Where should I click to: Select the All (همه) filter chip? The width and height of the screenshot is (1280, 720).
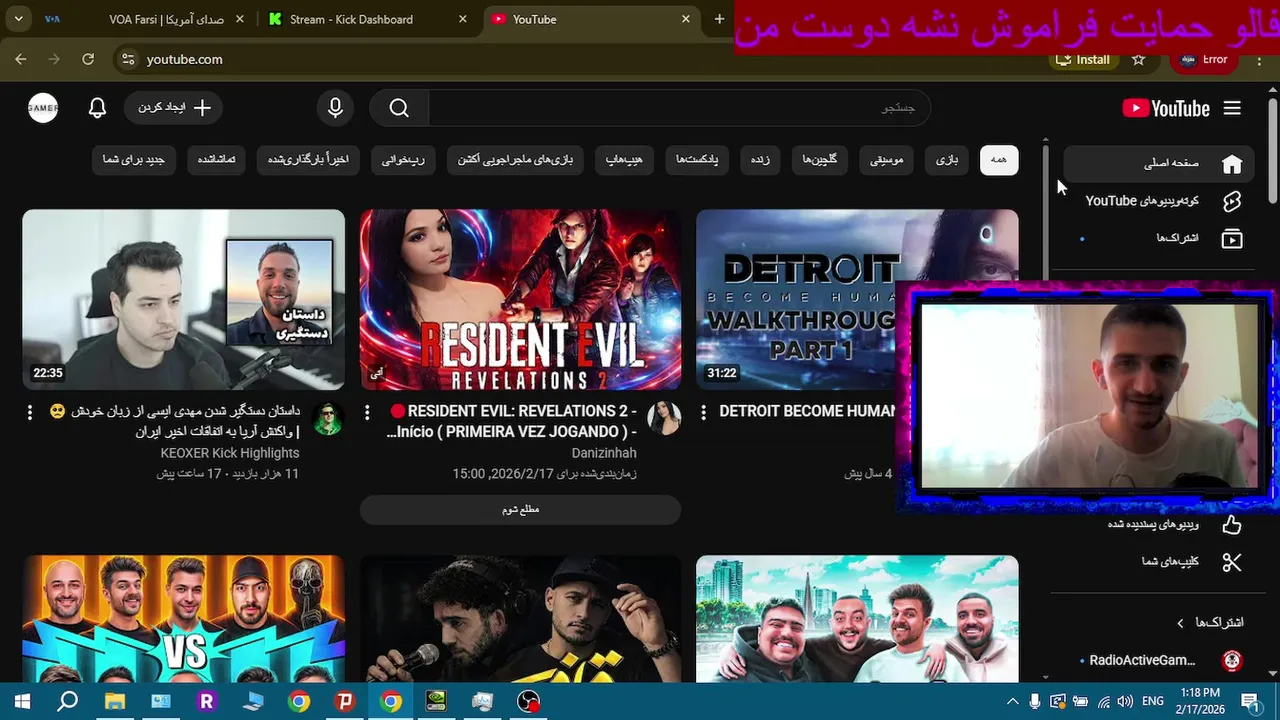999,160
